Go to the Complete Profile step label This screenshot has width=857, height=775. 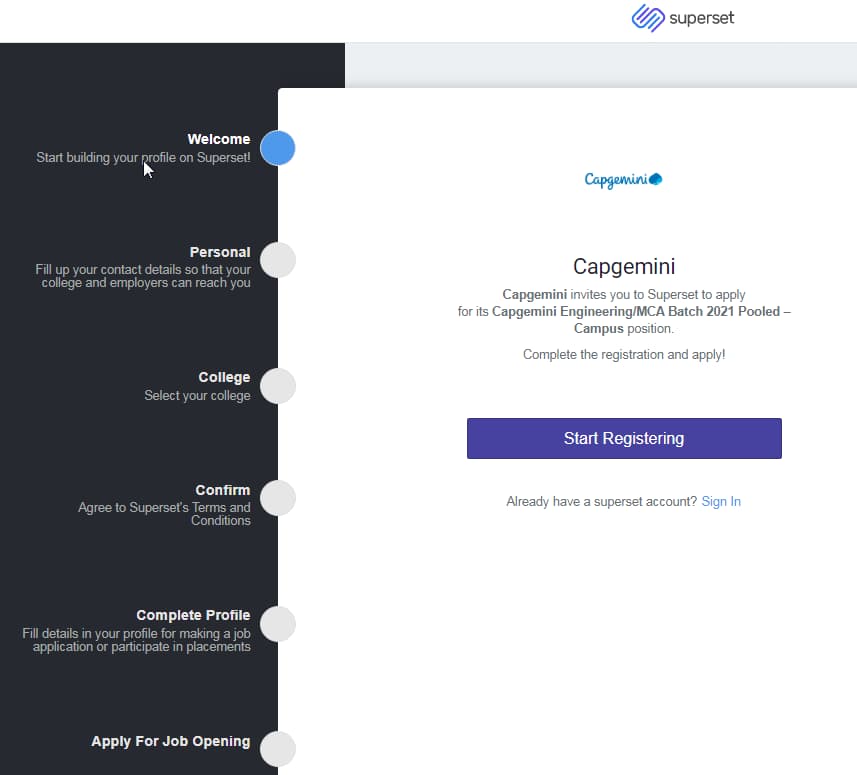point(193,615)
